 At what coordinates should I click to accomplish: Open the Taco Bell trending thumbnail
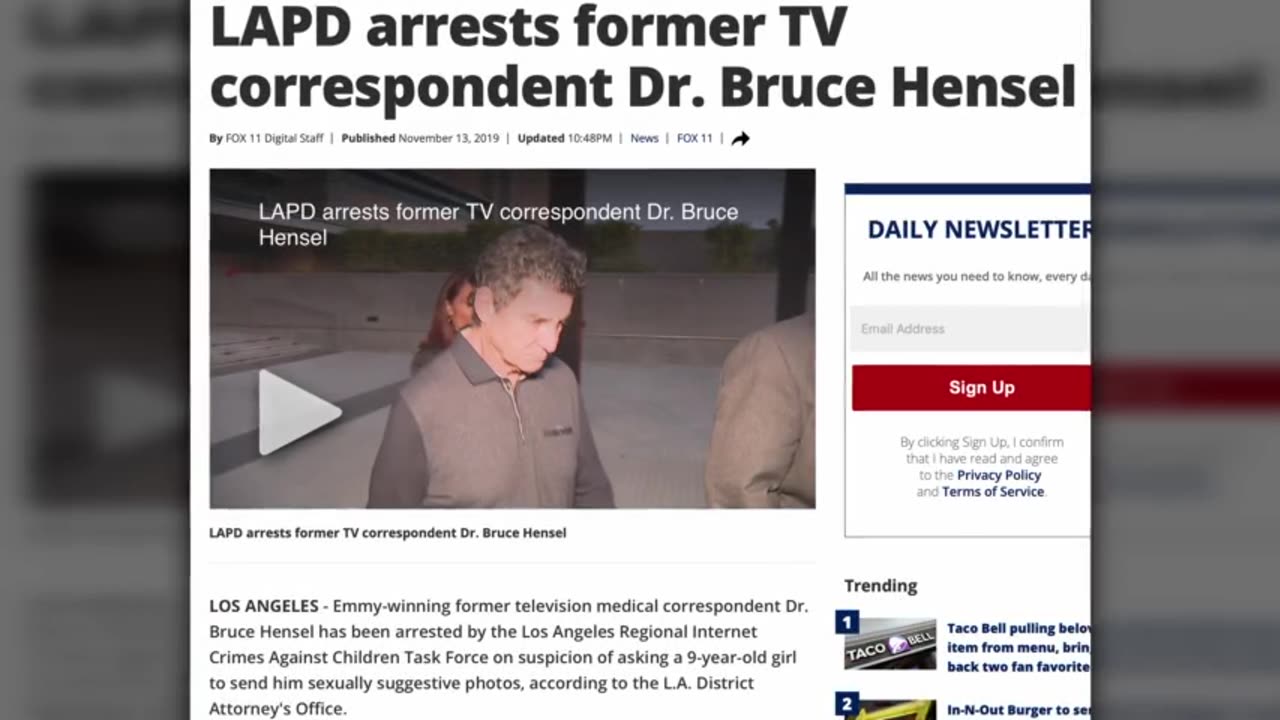tap(890, 645)
